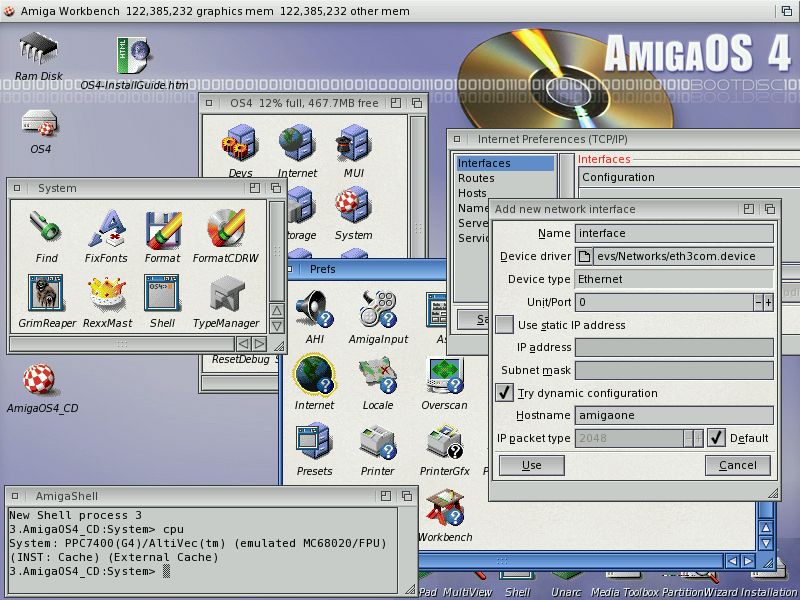Viewport: 800px width, 600px height.
Task: Click Device driver path text field
Action: pos(683,256)
